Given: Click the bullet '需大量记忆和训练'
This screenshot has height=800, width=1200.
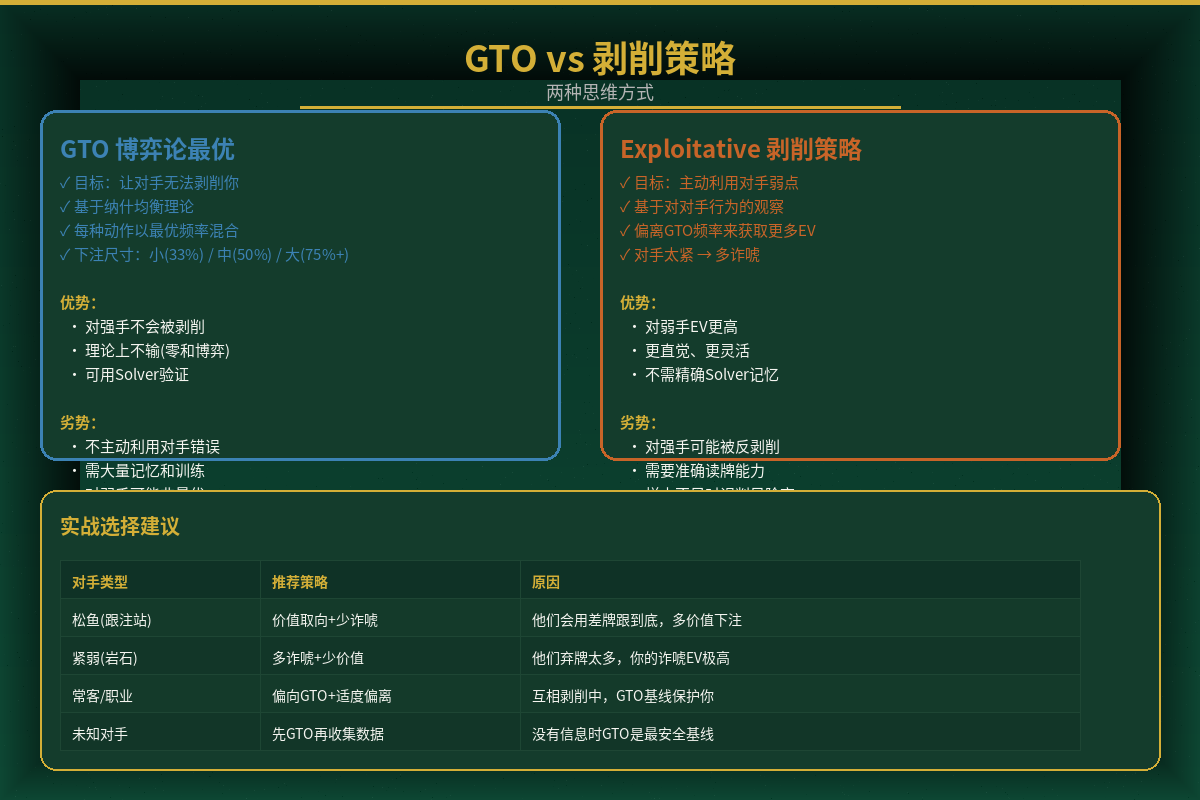Looking at the screenshot, I should coord(144,471).
